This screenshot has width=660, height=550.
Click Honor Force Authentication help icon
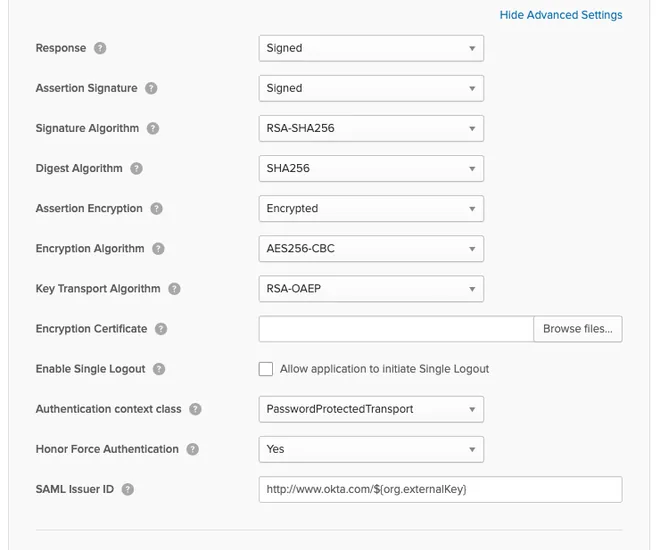click(193, 449)
